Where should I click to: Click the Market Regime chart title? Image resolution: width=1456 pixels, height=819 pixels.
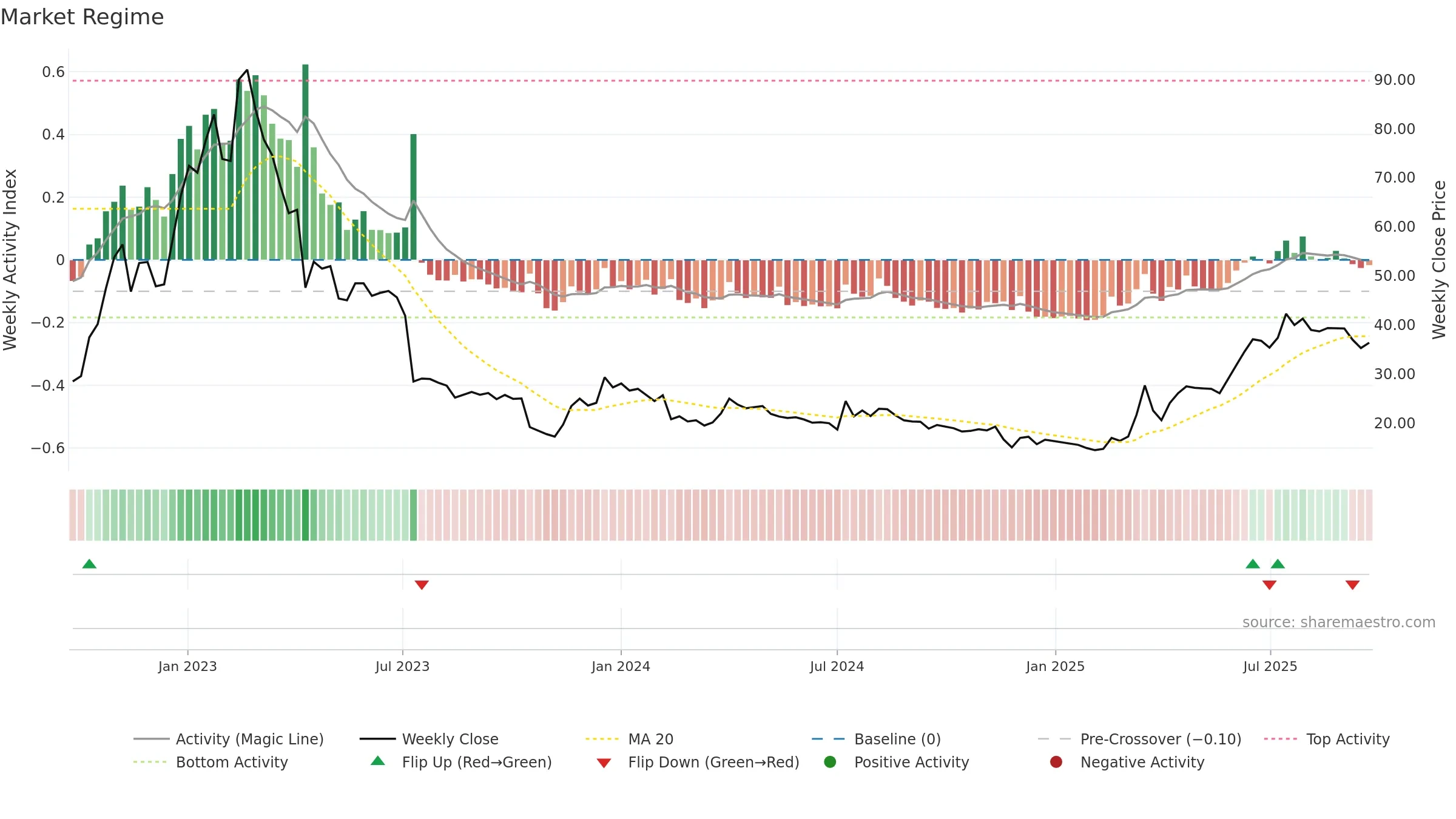tap(82, 17)
